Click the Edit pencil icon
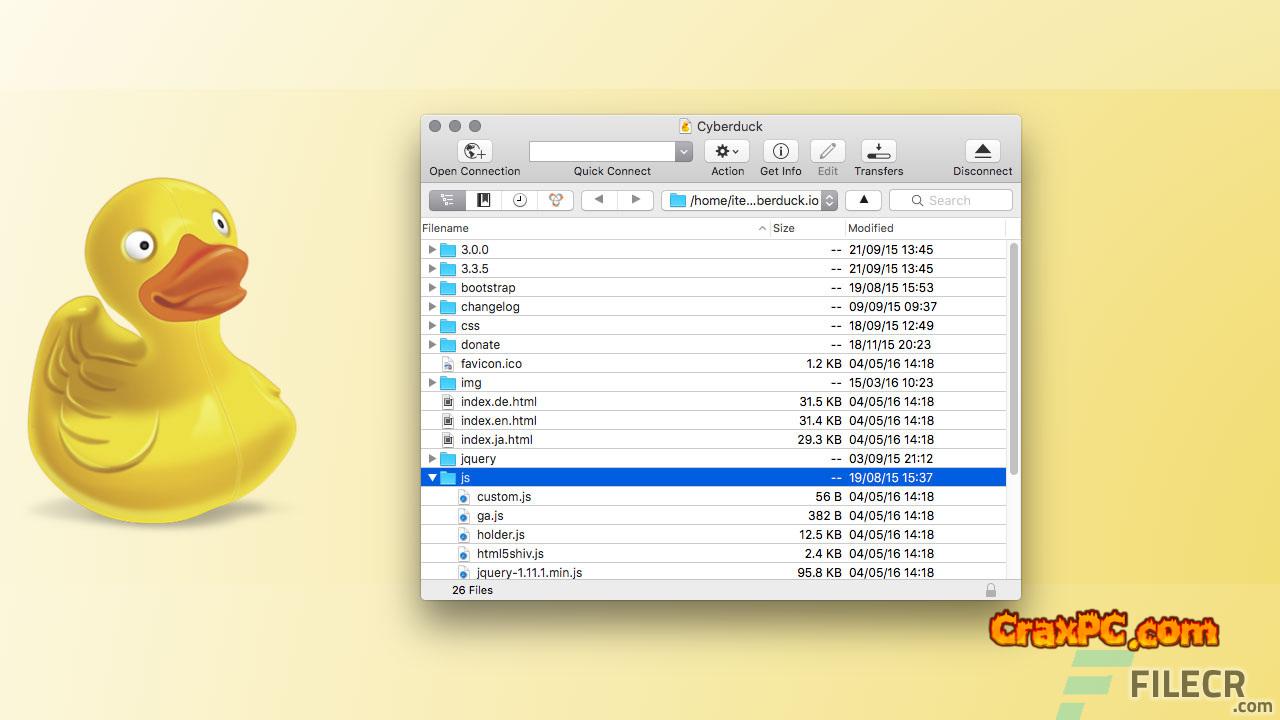The height and width of the screenshot is (720, 1280). click(827, 151)
